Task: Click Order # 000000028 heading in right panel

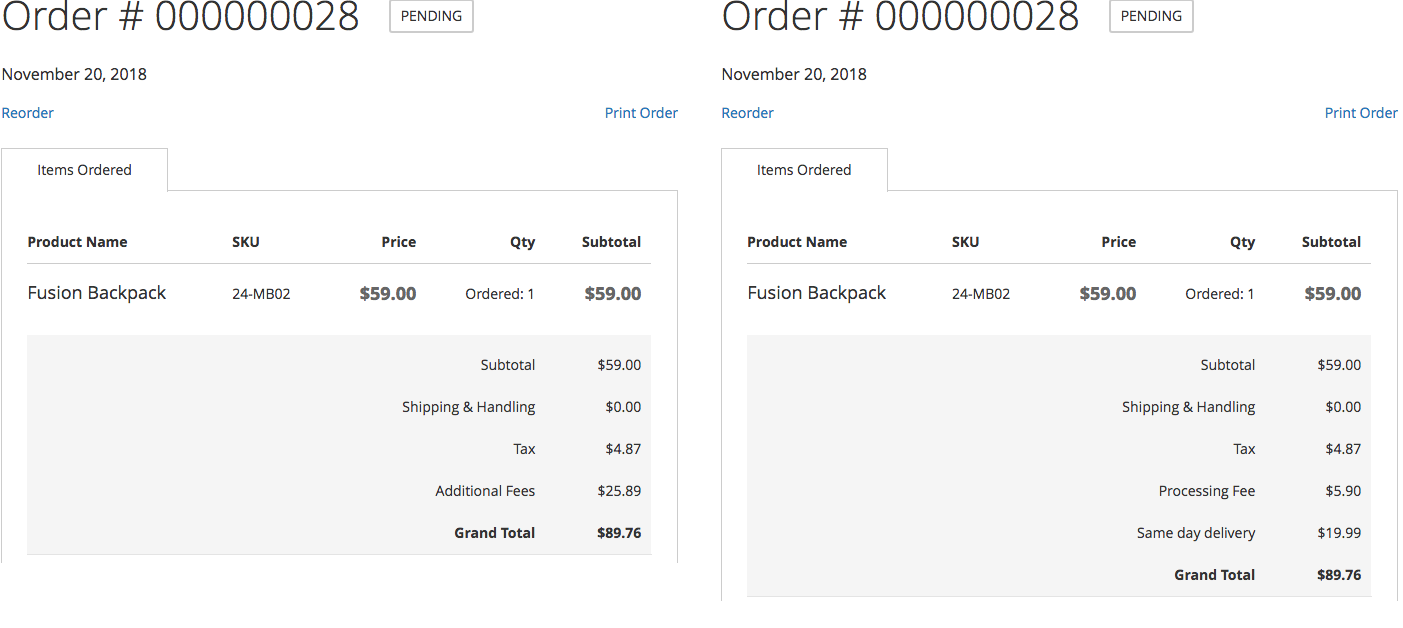Action: pos(901,16)
